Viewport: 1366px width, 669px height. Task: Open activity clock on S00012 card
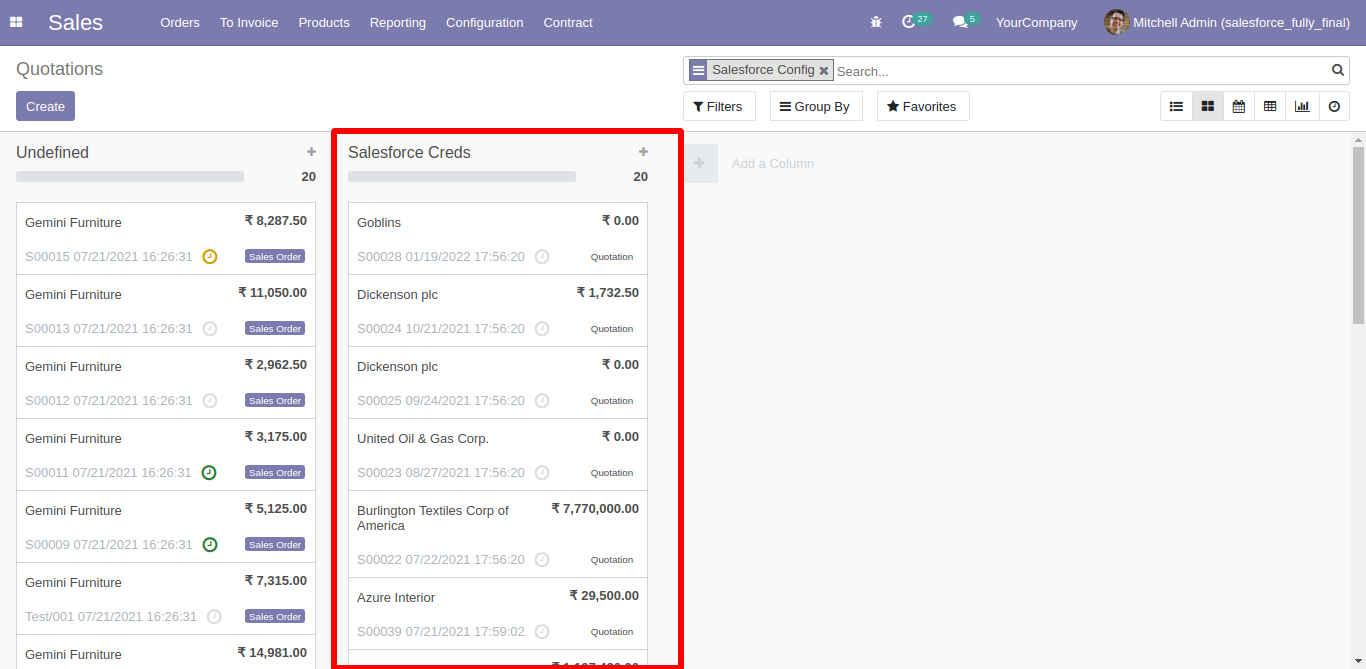[209, 400]
